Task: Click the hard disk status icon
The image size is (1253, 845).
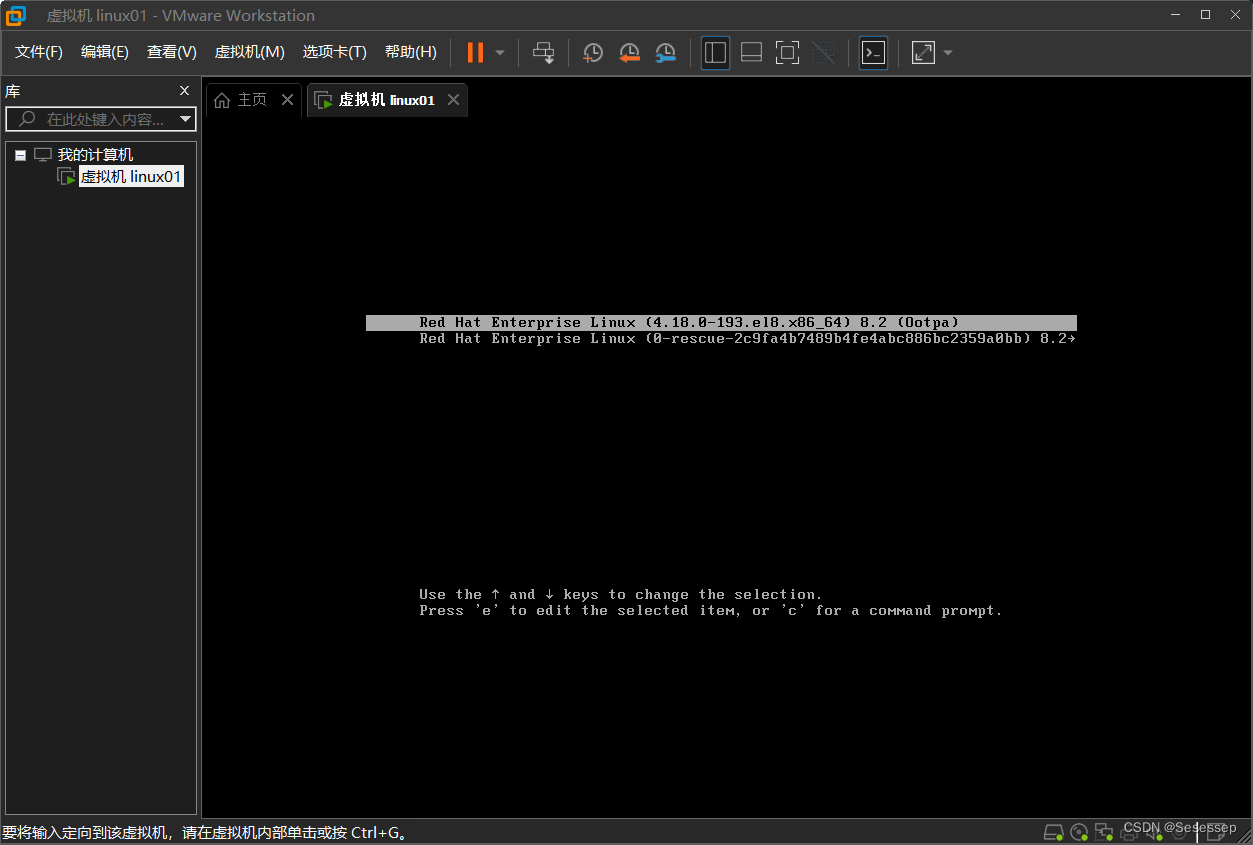Action: pos(1053,832)
